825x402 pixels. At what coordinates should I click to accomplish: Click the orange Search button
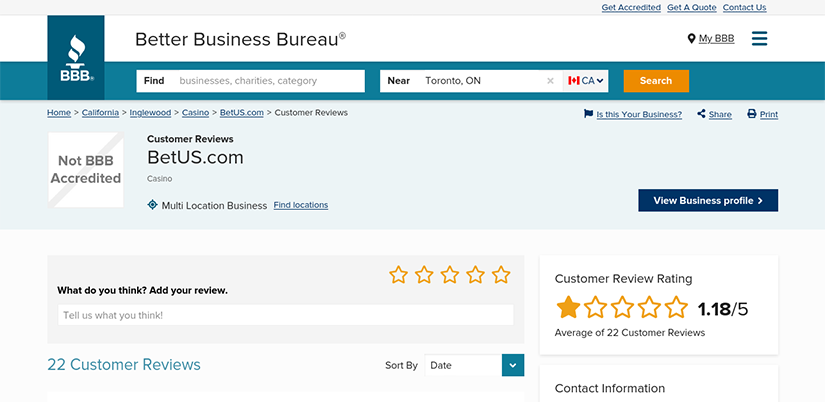click(x=656, y=81)
